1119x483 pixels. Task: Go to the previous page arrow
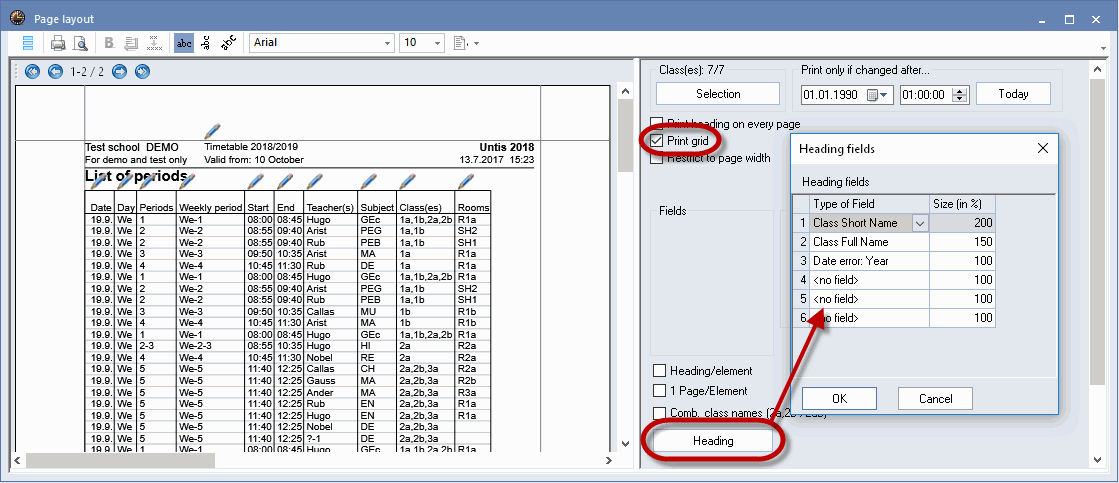[55, 71]
